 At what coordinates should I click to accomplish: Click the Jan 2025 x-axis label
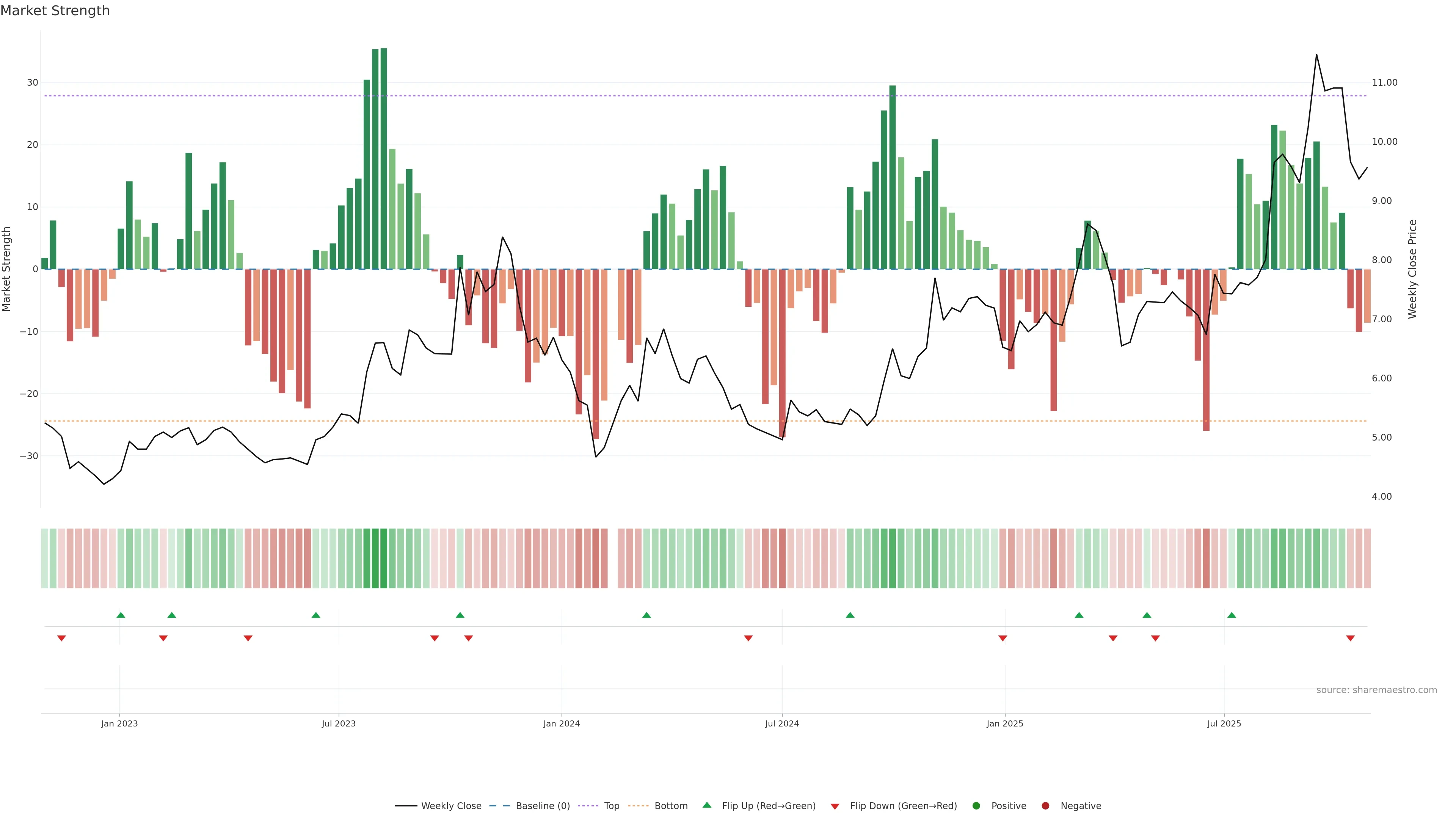coord(1004,723)
